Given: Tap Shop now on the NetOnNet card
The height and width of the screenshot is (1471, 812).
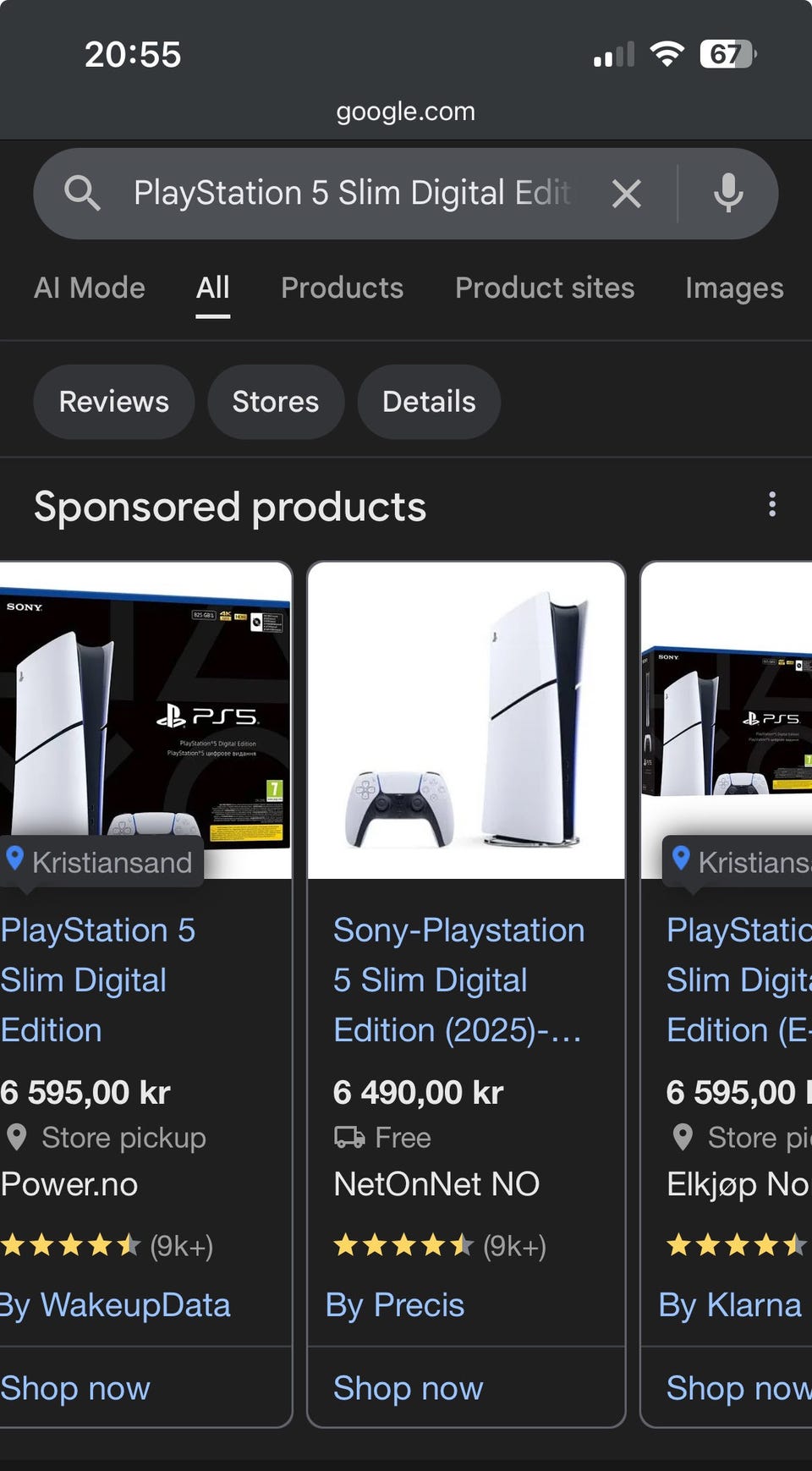Looking at the screenshot, I should 408,1388.
